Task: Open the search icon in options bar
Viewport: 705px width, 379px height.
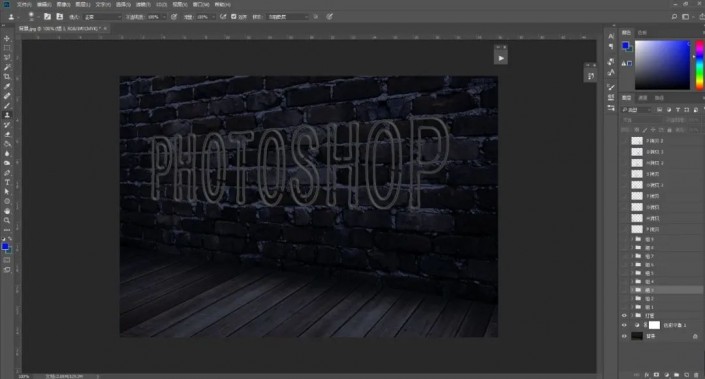Action: pyautogui.click(x=674, y=17)
